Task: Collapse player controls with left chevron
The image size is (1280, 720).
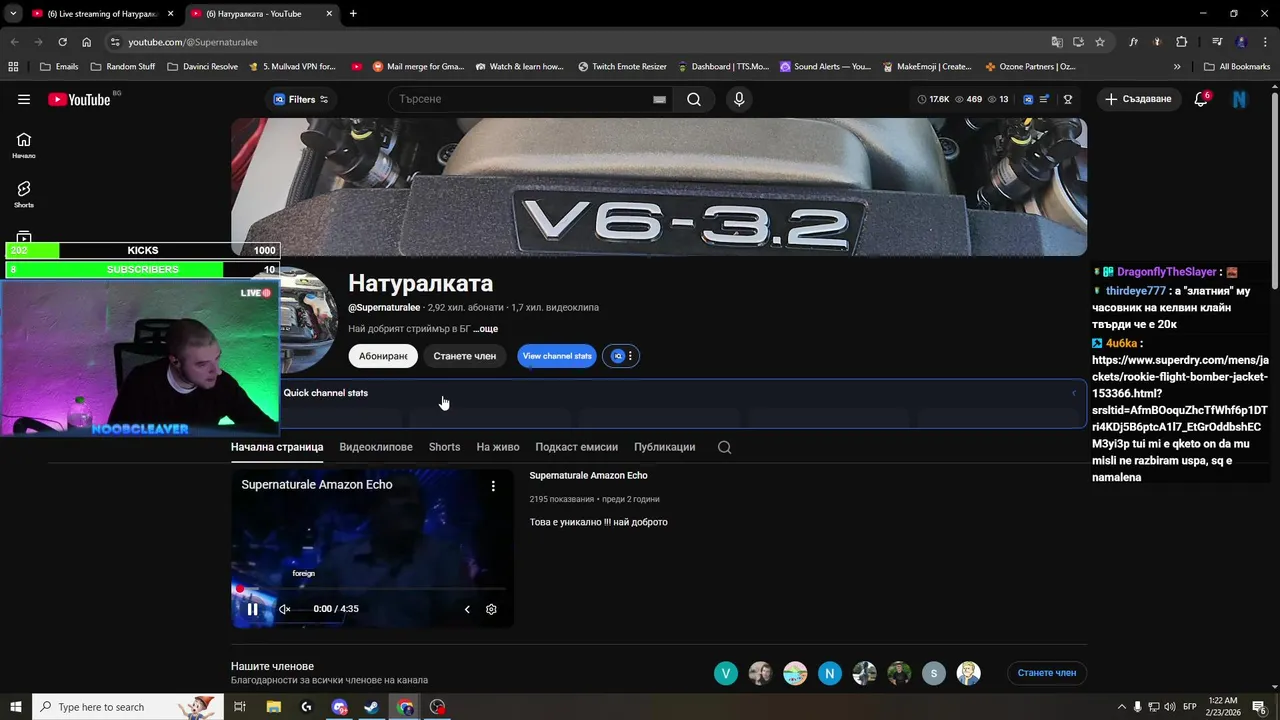Action: coord(467,609)
